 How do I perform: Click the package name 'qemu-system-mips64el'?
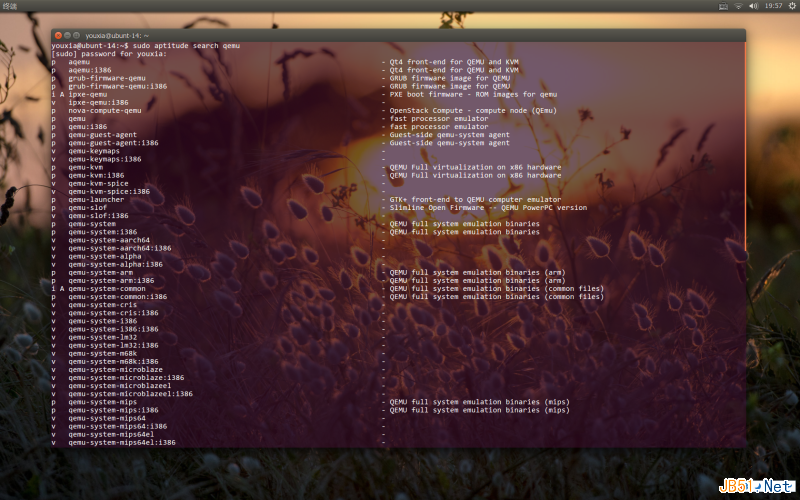pos(111,435)
